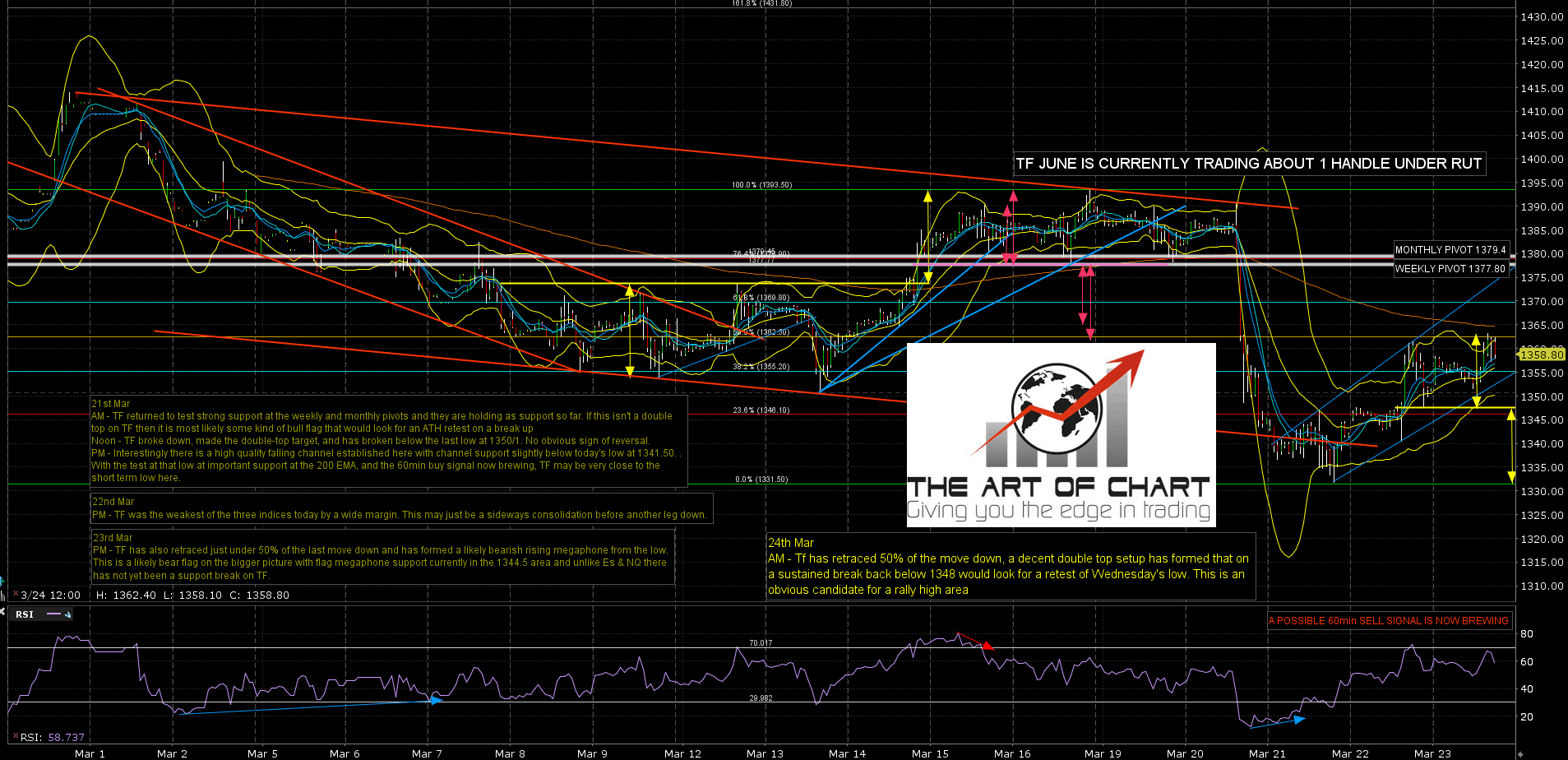
Task: Click the add-chart globe icon at left edge
Action: click(x=2, y=581)
